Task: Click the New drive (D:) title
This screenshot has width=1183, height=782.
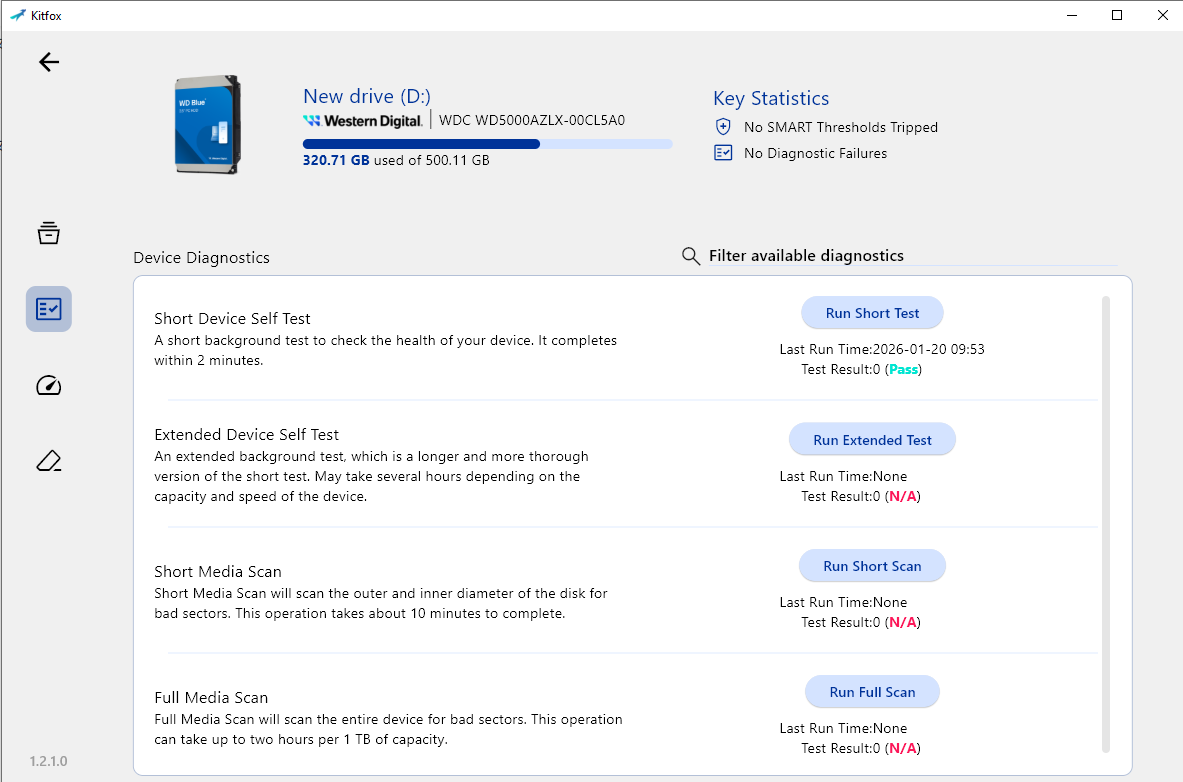Action: pos(366,97)
